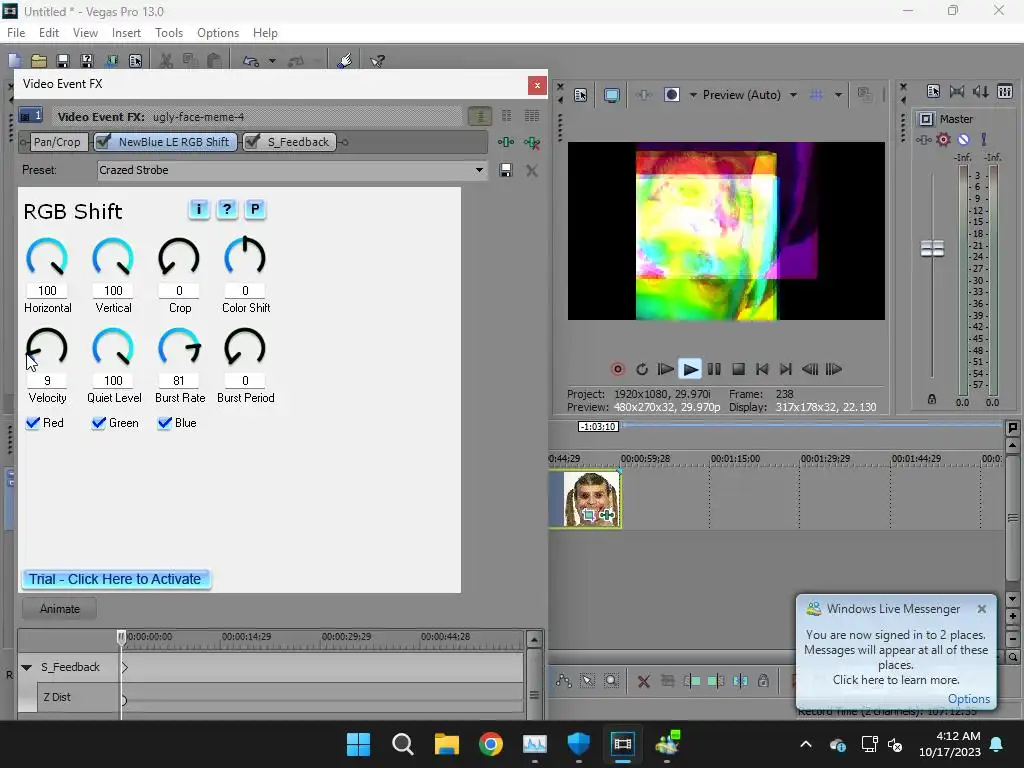This screenshot has width=1024, height=768.
Task: Open the undo history dropdown arrow
Action: (272, 61)
